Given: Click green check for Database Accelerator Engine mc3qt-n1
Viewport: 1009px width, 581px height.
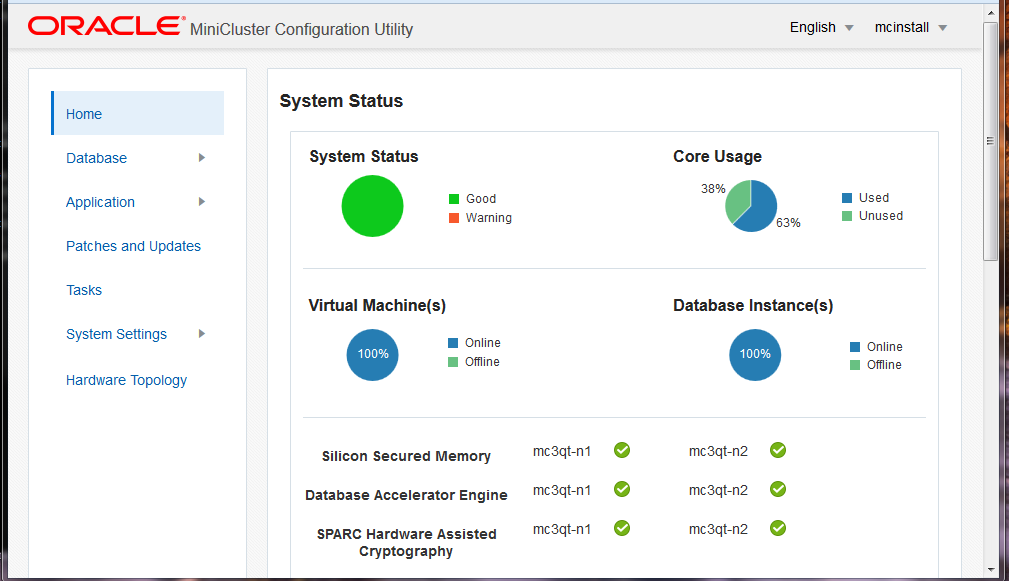Looking at the screenshot, I should [622, 489].
